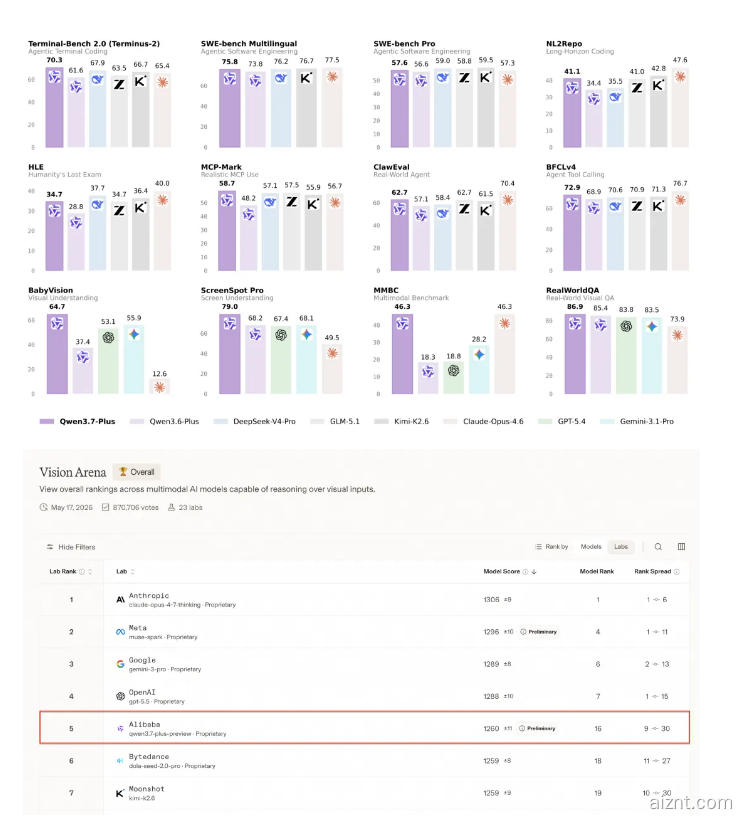Click the DeepSeek-V4-Pro blue legend swatch

click(x=221, y=422)
